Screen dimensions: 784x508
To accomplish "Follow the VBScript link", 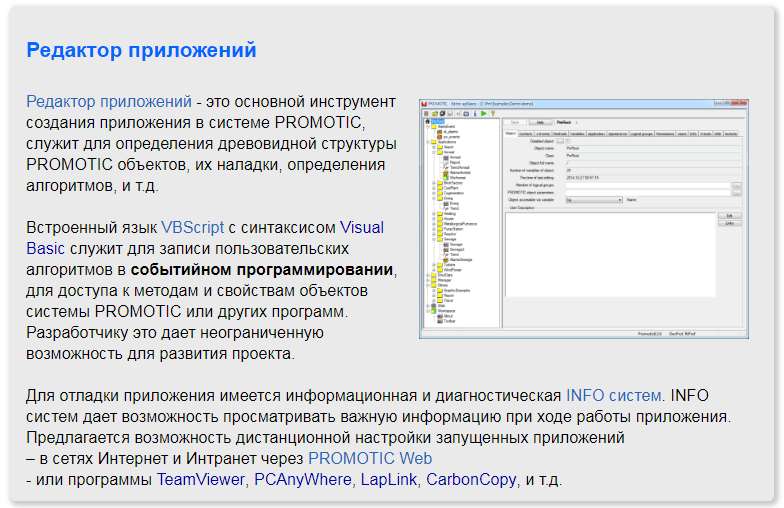I will 192,228.
